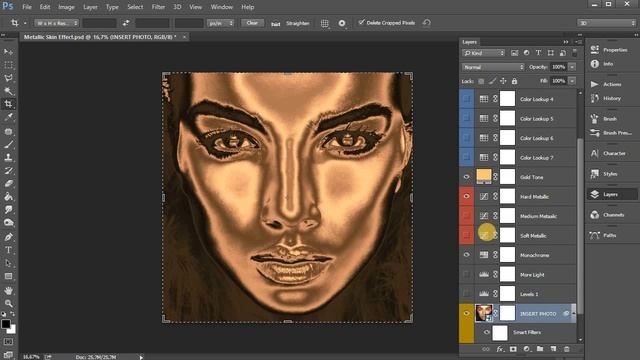Hide the INSERT PHOTO layer
Image resolution: width=640 pixels, height=360 pixels.
click(466, 313)
